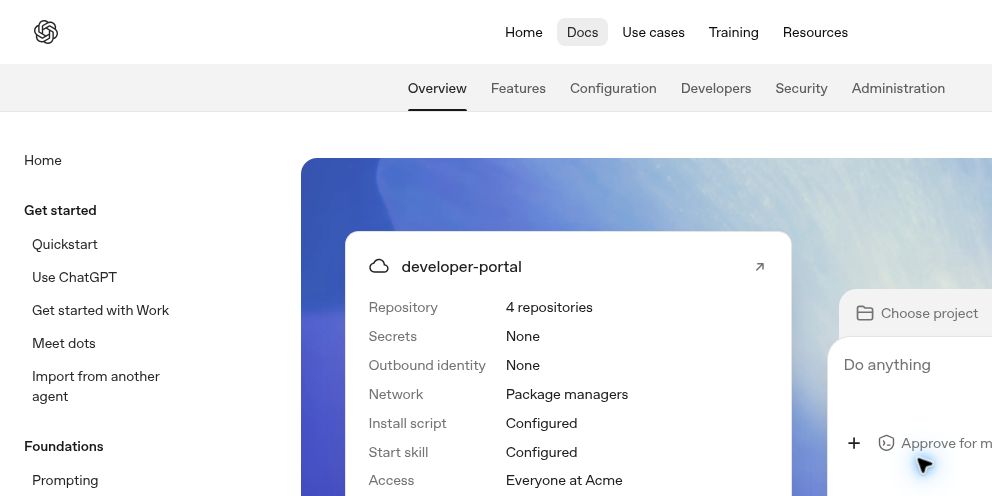The height and width of the screenshot is (496, 992).
Task: Click the Repository label
Action: click(x=403, y=307)
